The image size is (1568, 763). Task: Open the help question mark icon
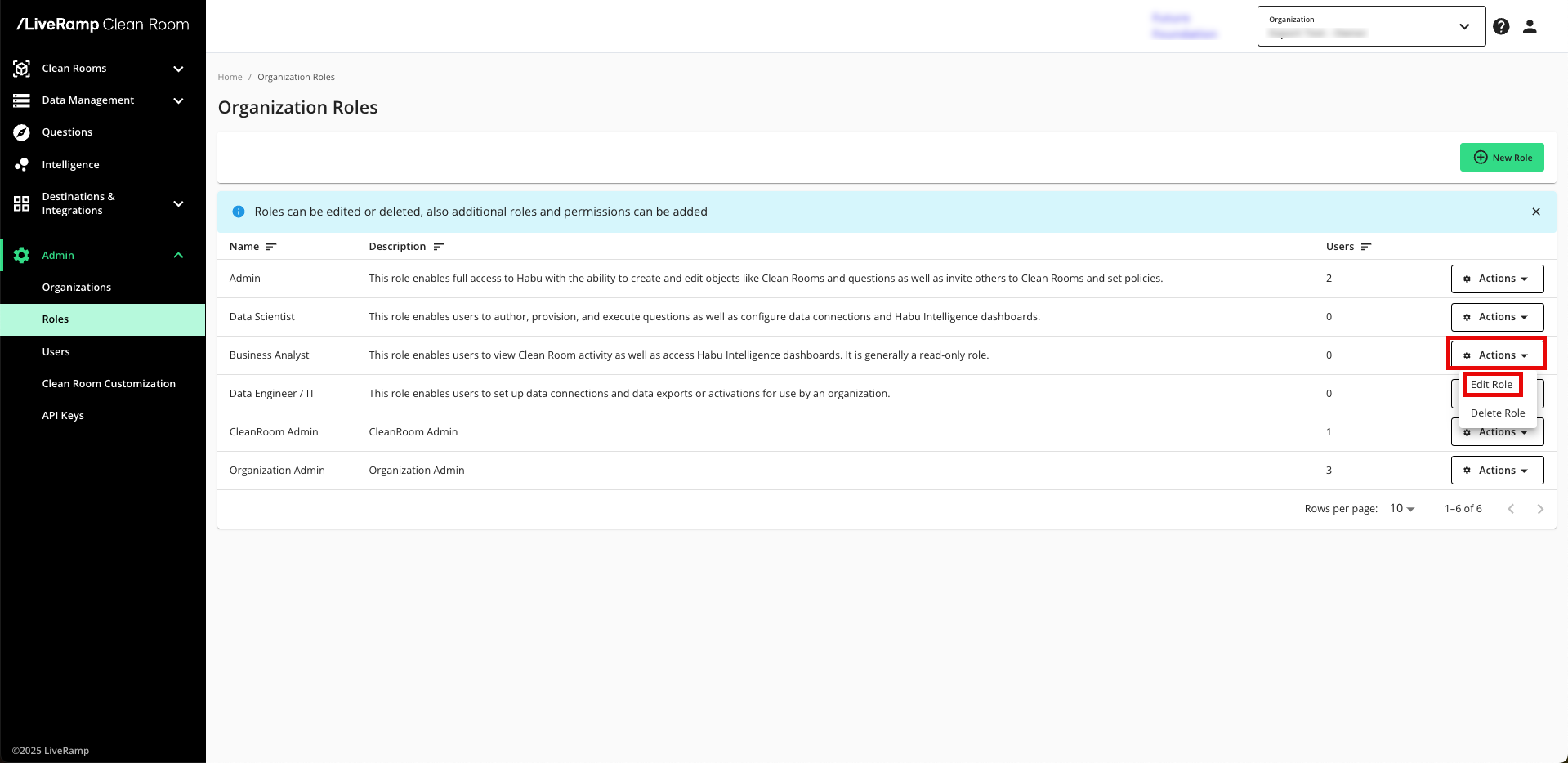pyautogui.click(x=1501, y=26)
